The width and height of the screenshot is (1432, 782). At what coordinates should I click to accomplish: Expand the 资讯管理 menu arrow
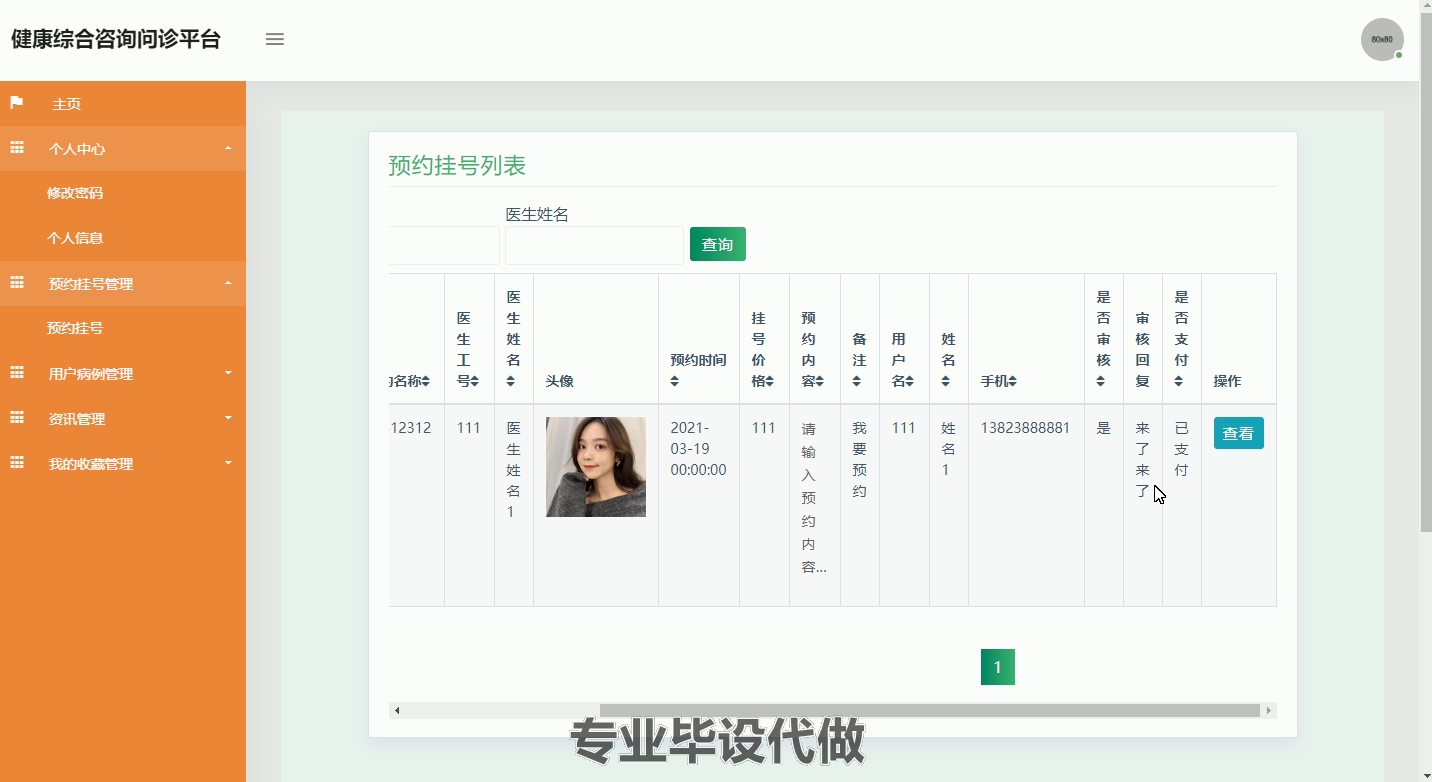(228, 418)
